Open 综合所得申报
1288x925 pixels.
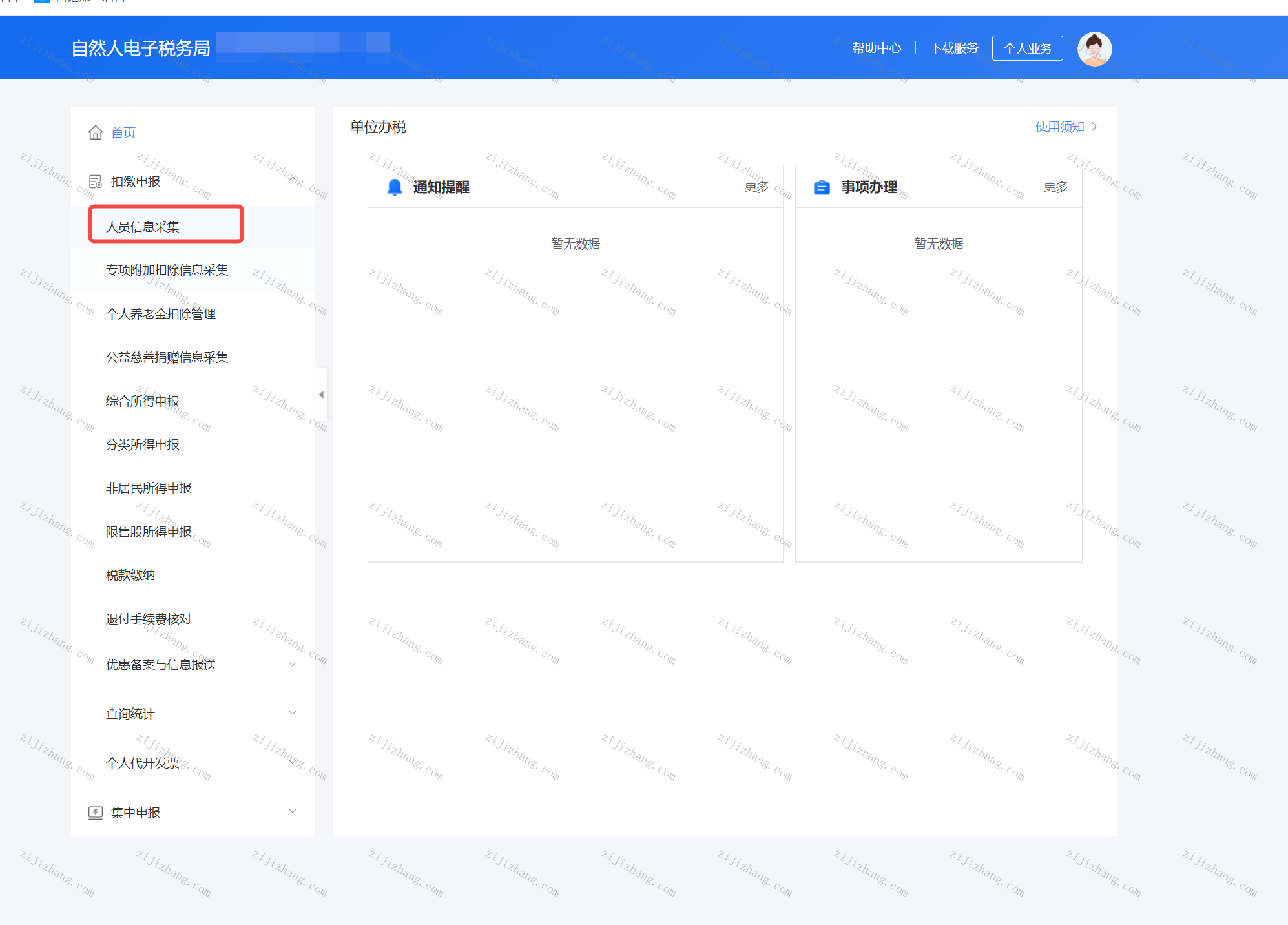coord(143,401)
